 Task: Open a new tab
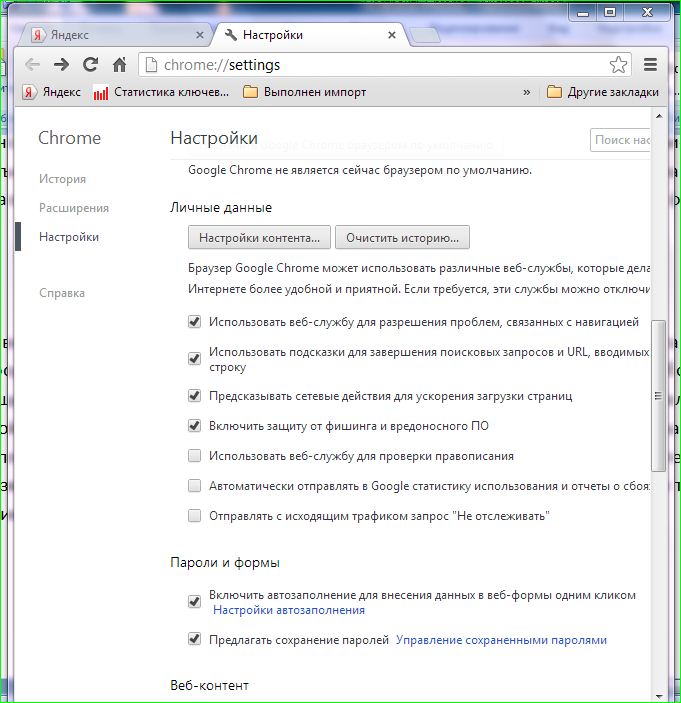(425, 35)
